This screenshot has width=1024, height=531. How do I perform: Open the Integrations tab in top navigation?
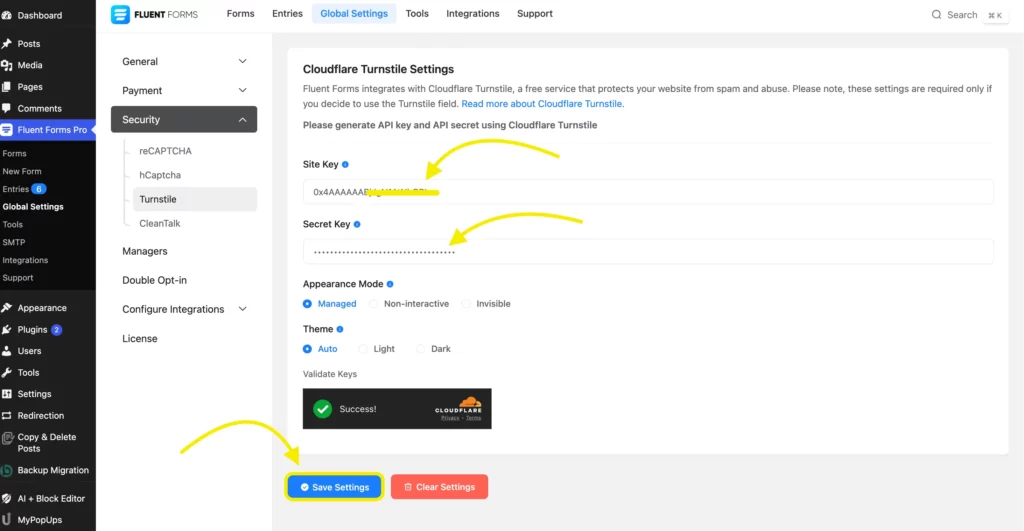473,14
